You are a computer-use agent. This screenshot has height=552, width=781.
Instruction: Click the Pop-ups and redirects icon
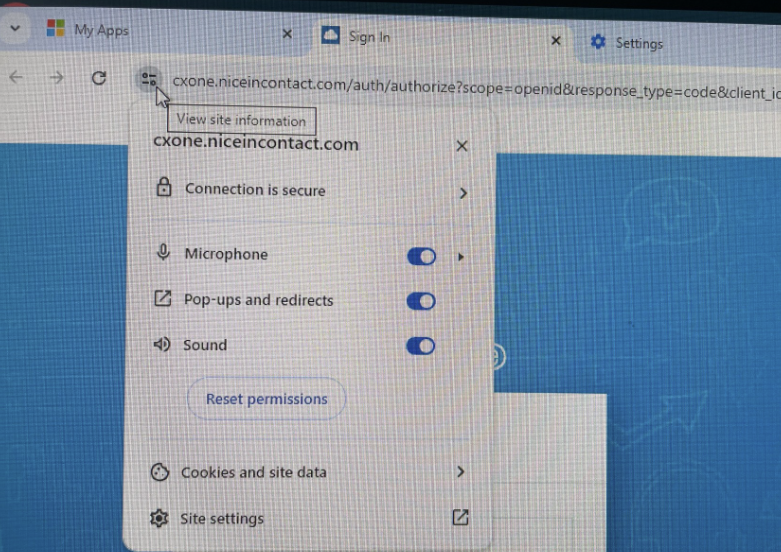tap(162, 298)
